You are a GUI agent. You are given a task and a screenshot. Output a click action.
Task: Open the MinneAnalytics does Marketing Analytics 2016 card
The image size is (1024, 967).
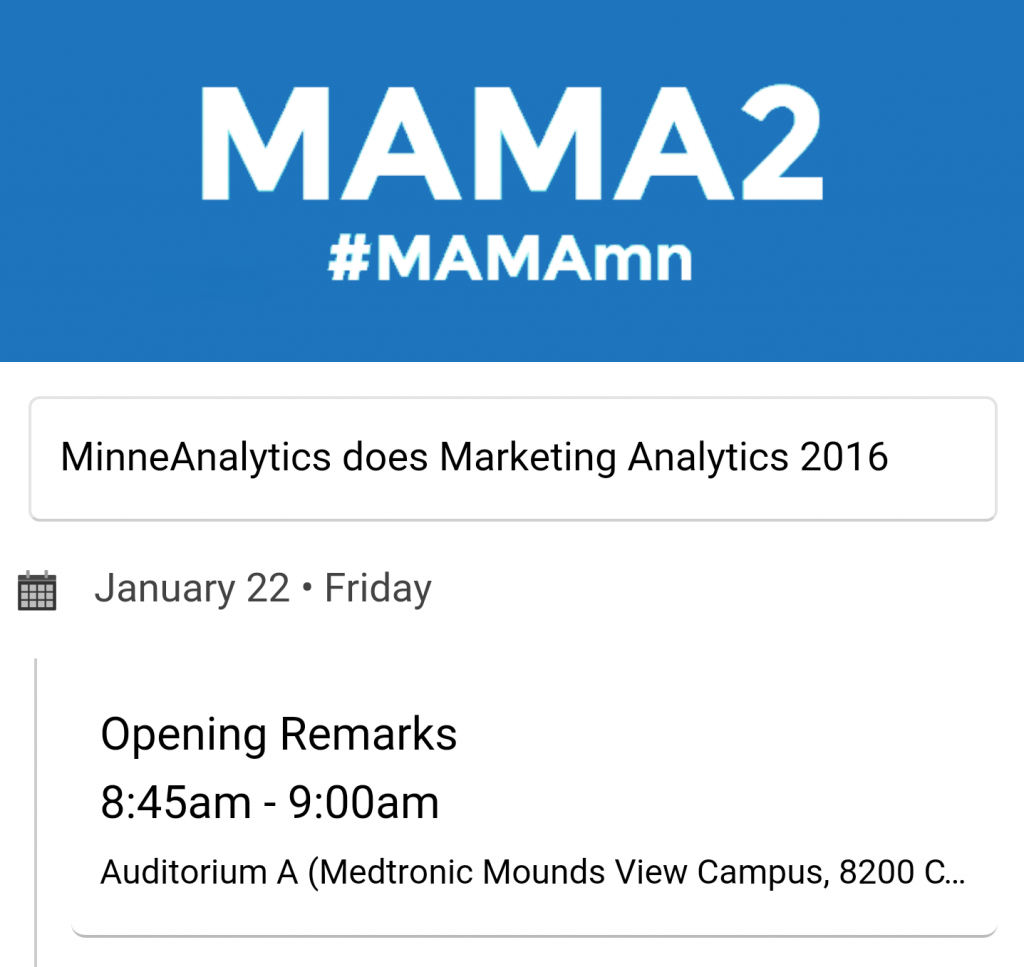[513, 458]
